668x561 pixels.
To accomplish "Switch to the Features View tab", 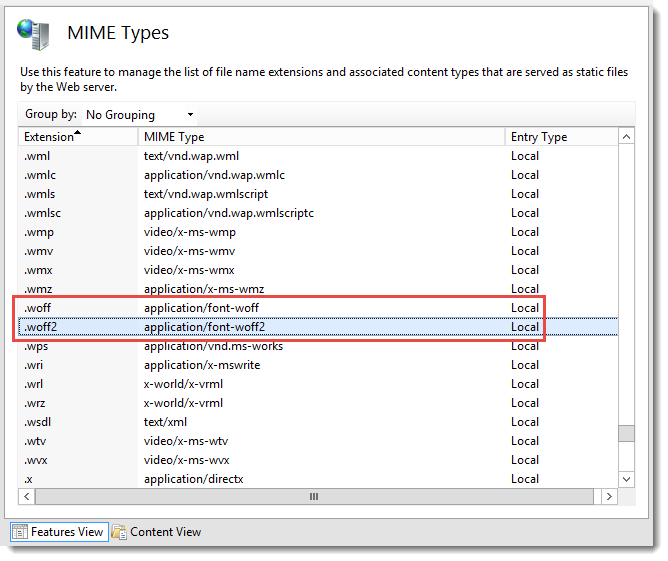I will 59,532.
